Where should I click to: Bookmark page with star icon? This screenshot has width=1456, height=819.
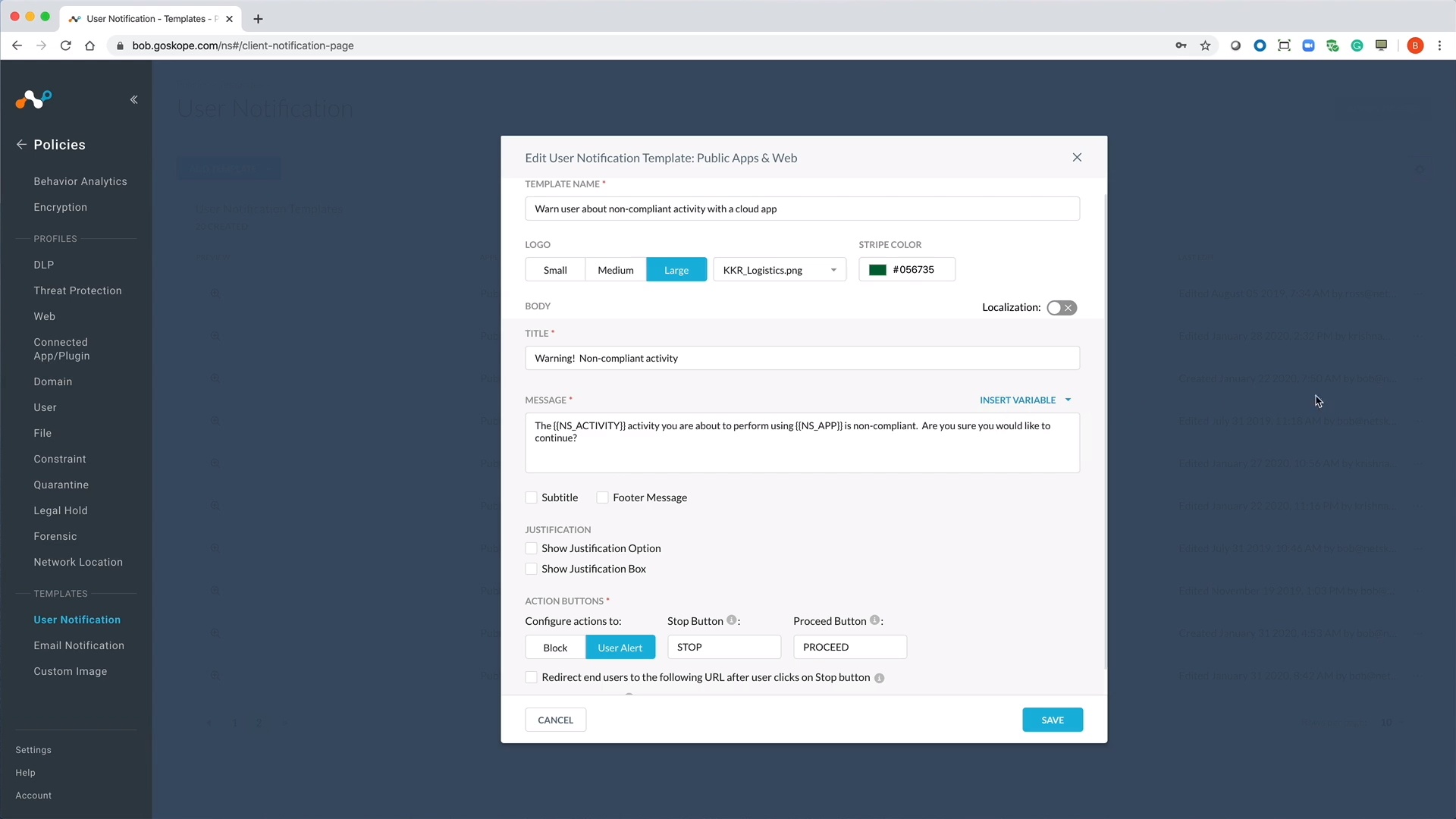click(x=1205, y=45)
